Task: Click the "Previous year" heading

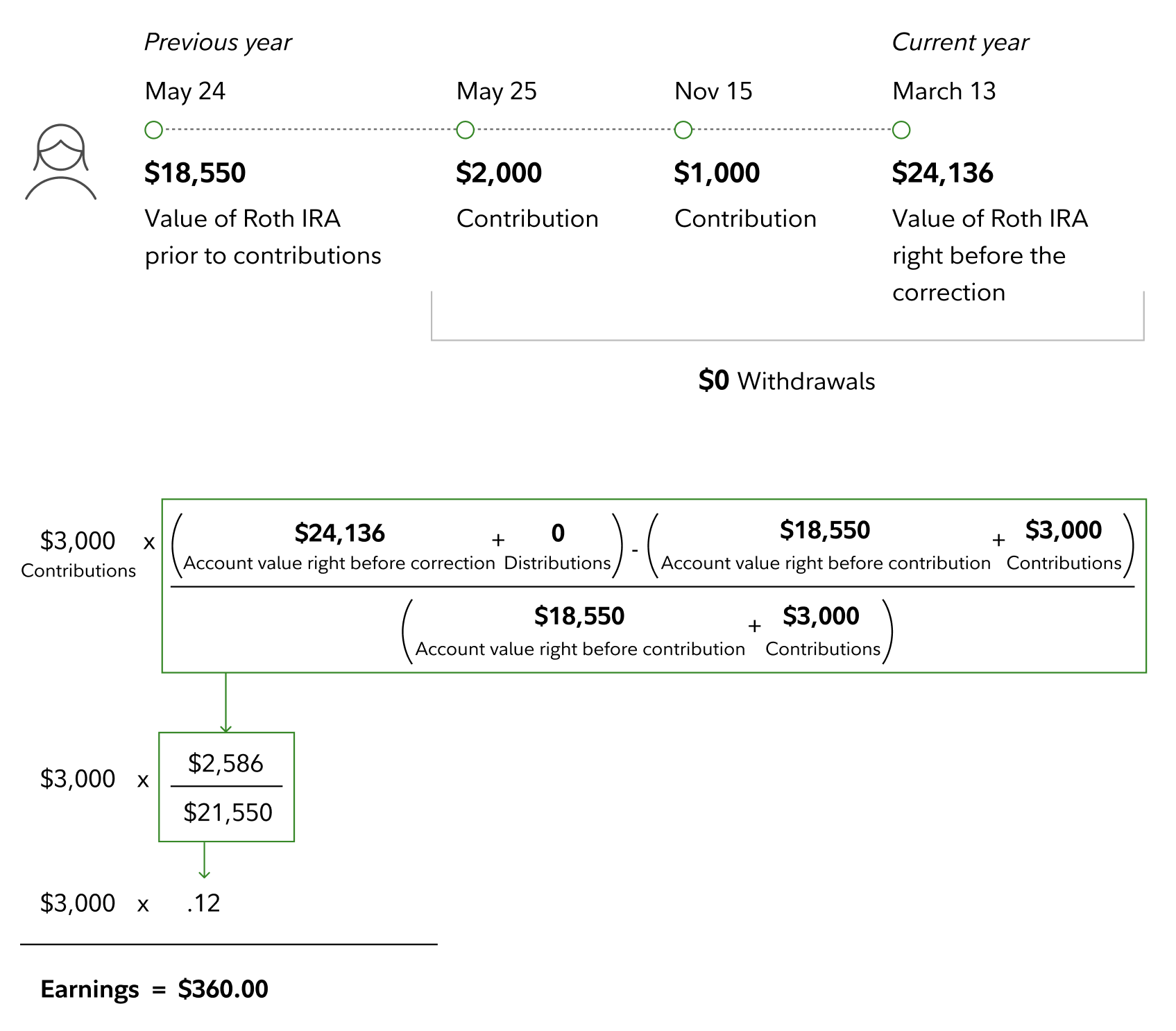Action: (x=218, y=42)
